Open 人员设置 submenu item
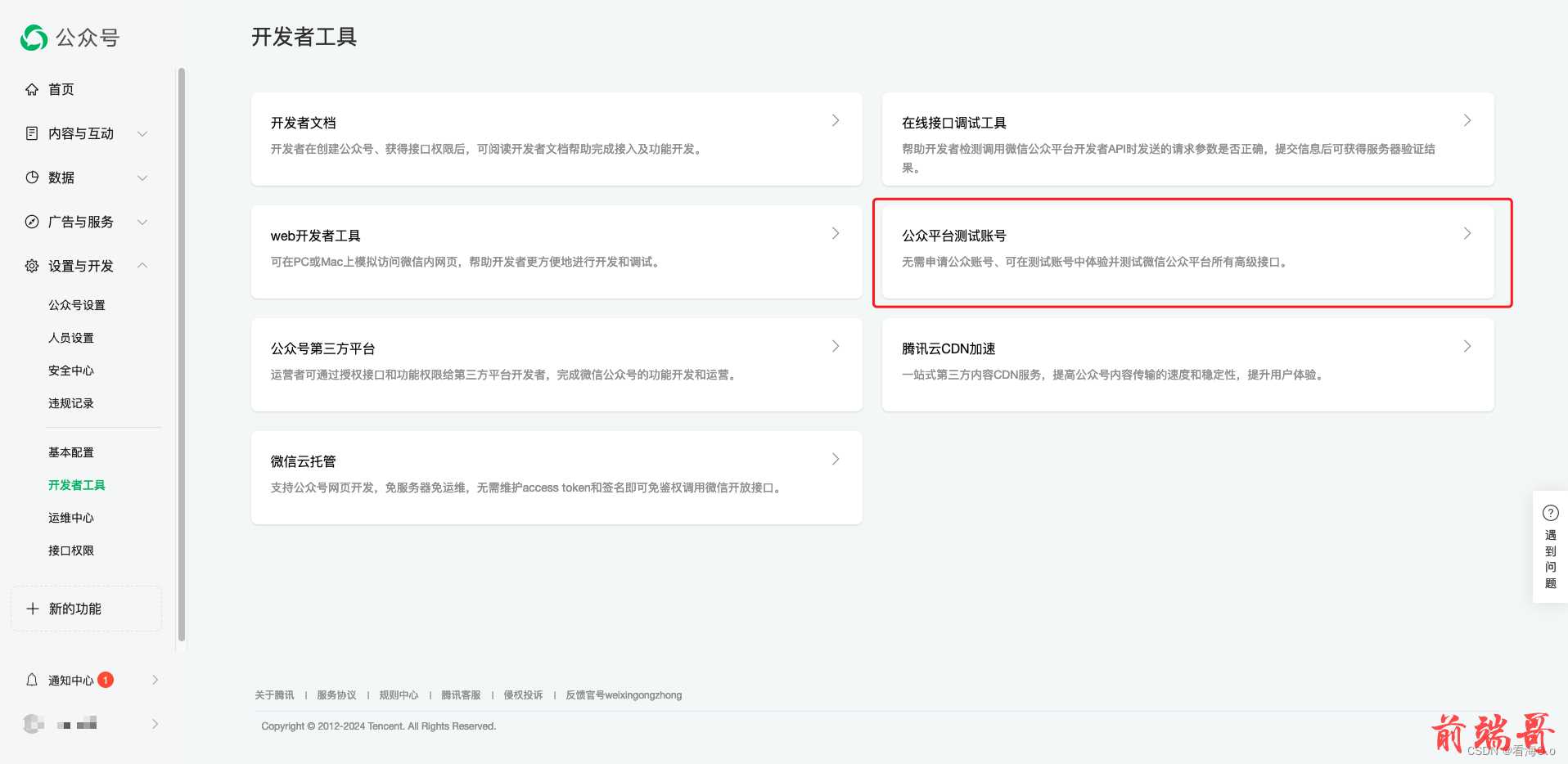1568x764 pixels. [71, 338]
